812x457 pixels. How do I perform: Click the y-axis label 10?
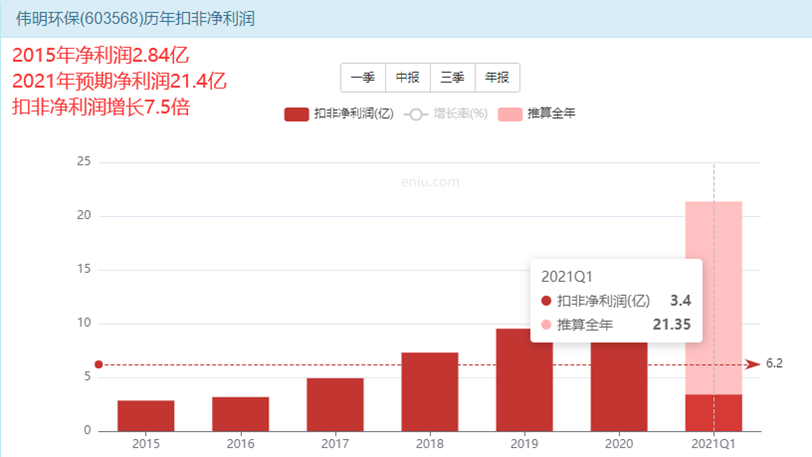84,323
